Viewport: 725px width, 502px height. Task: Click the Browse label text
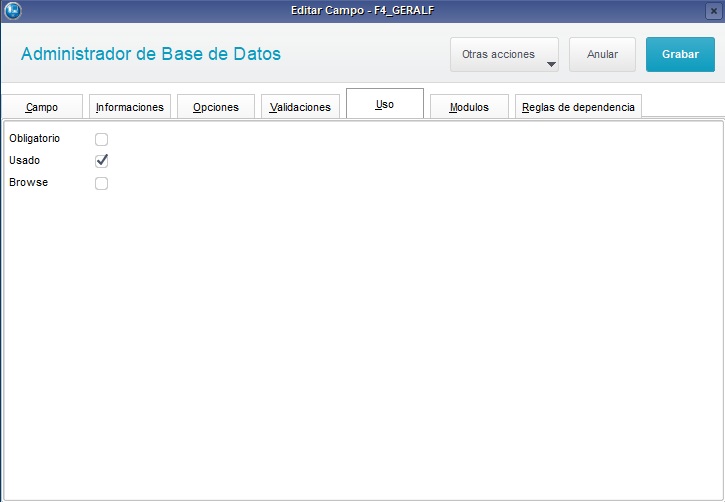pos(29,182)
